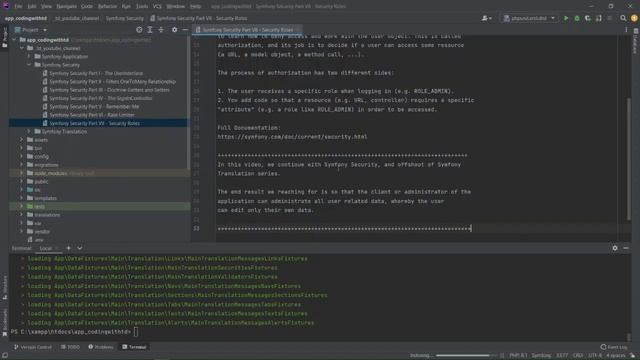Hide the Project panel with the minus icon
The image size is (640, 360).
[x=185, y=30]
